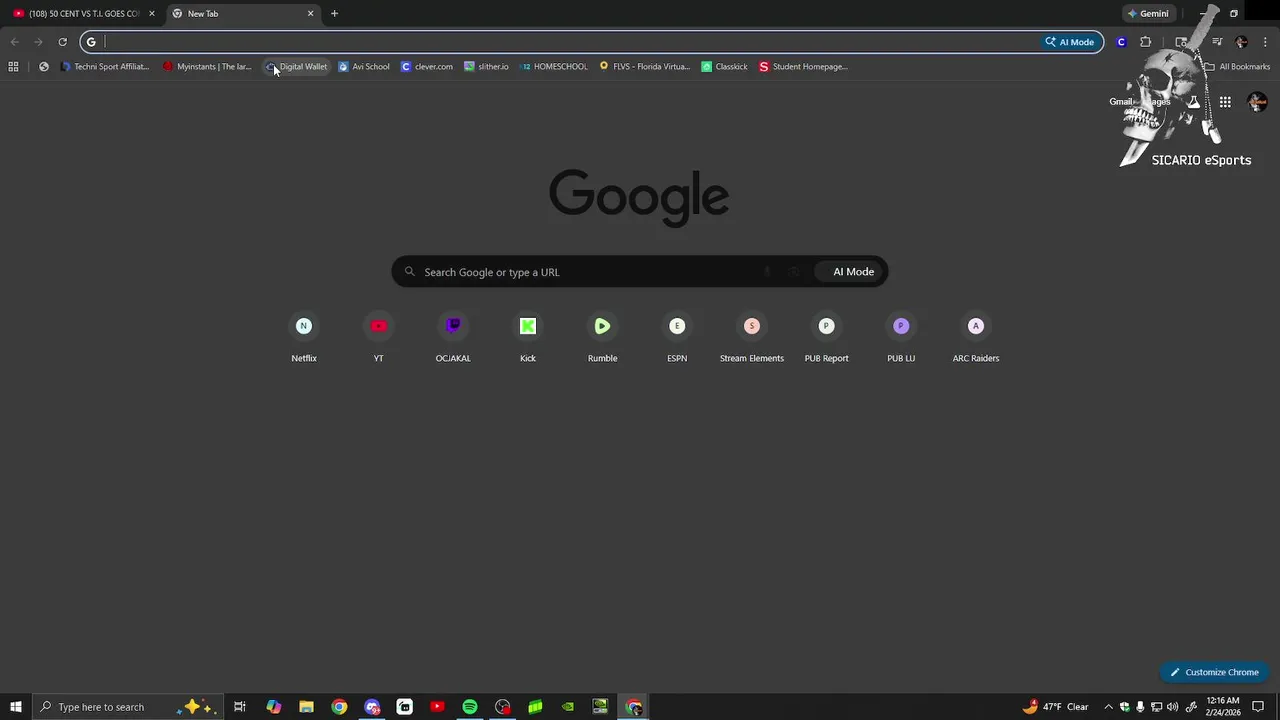This screenshot has height=720, width=1280.
Task: Open the Netflix shortcut tile
Action: pos(304,338)
